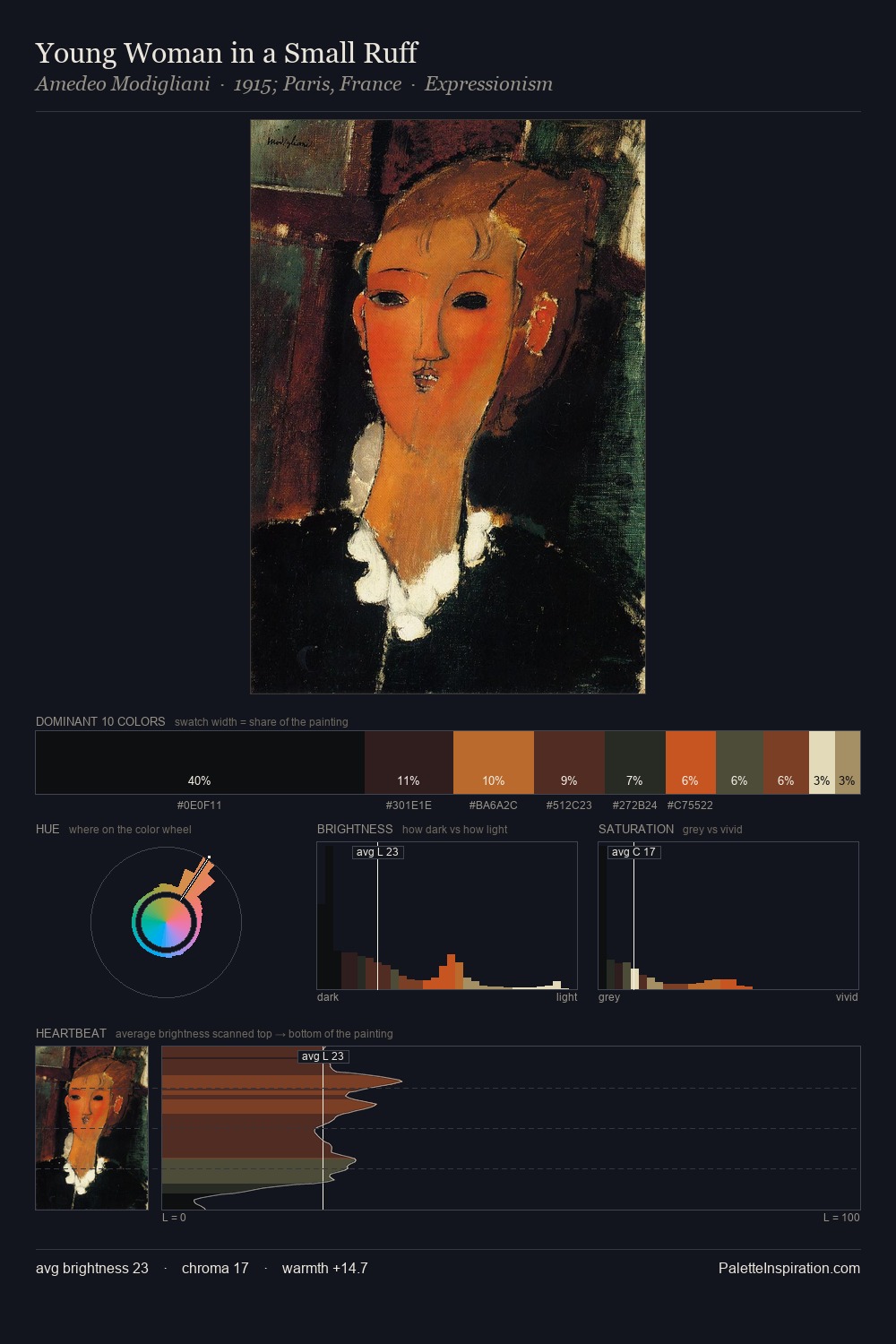Viewport: 896px width, 1344px height.
Task: Click the '1915; Paris, France' text
Action: (x=317, y=84)
